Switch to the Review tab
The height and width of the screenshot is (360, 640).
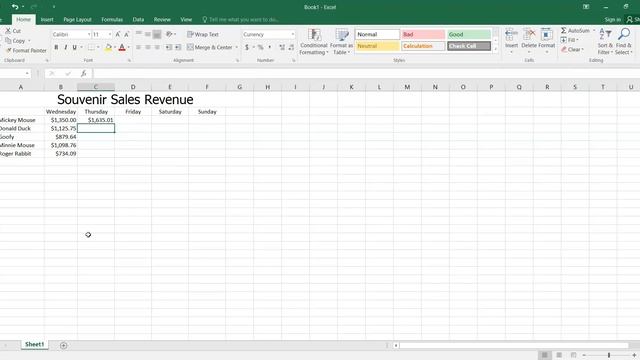(162, 19)
